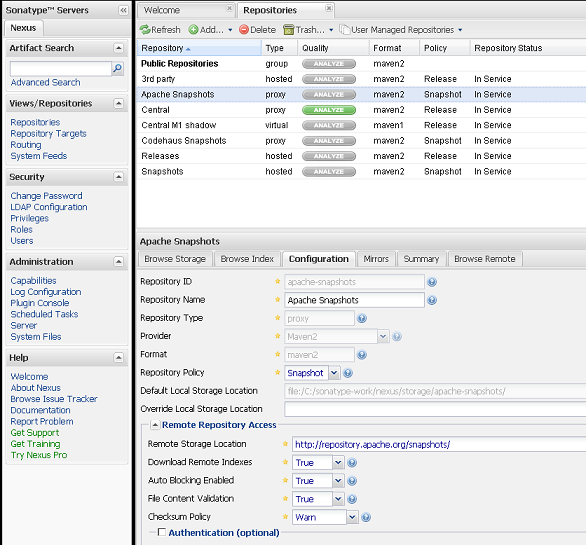Image resolution: width=586 pixels, height=545 pixels.
Task: Open the Checksum Policy dropdown
Action: point(352,517)
